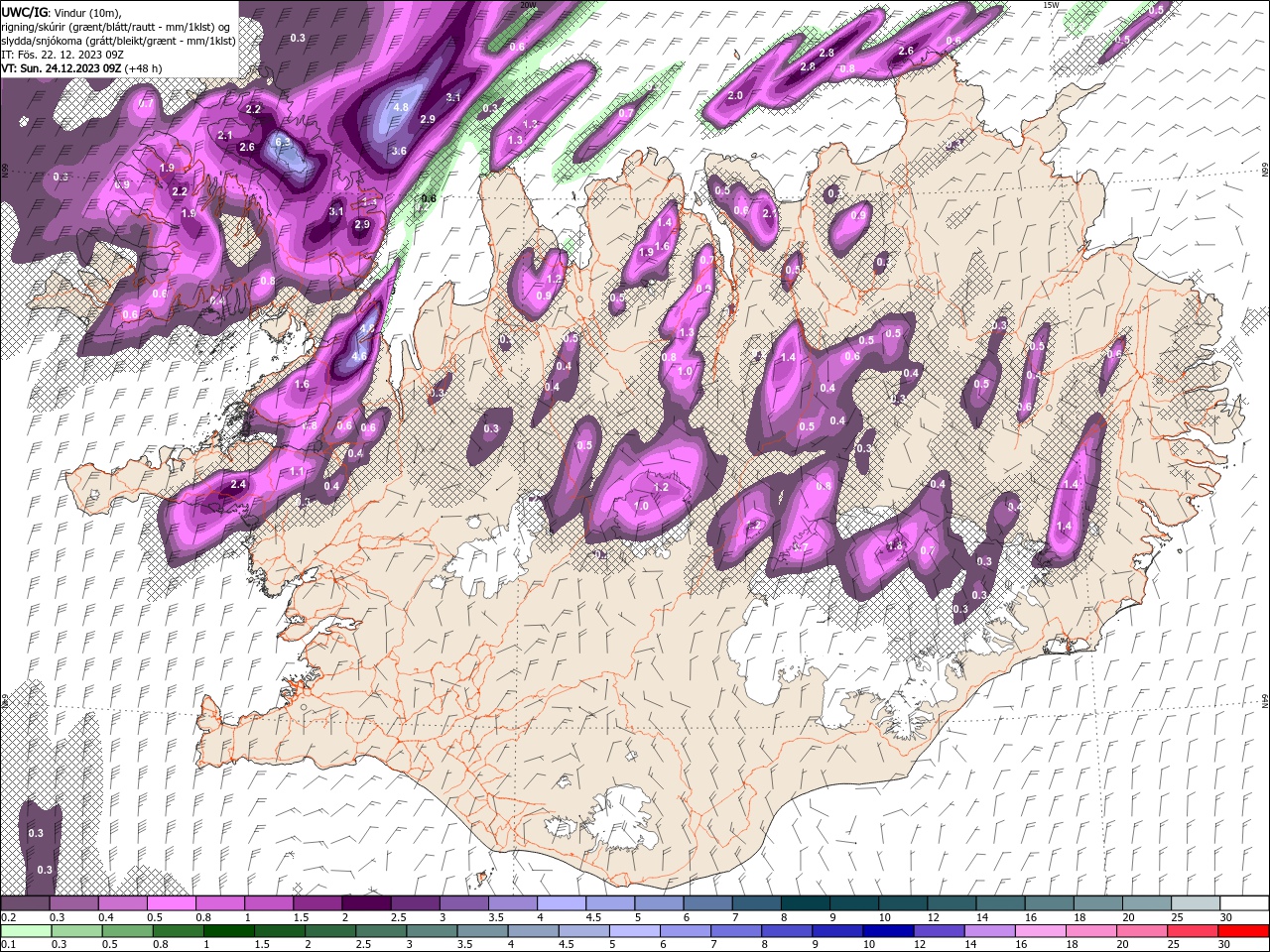
Task: Click the '4.6' precipitation value on the map
Action: tap(359, 356)
